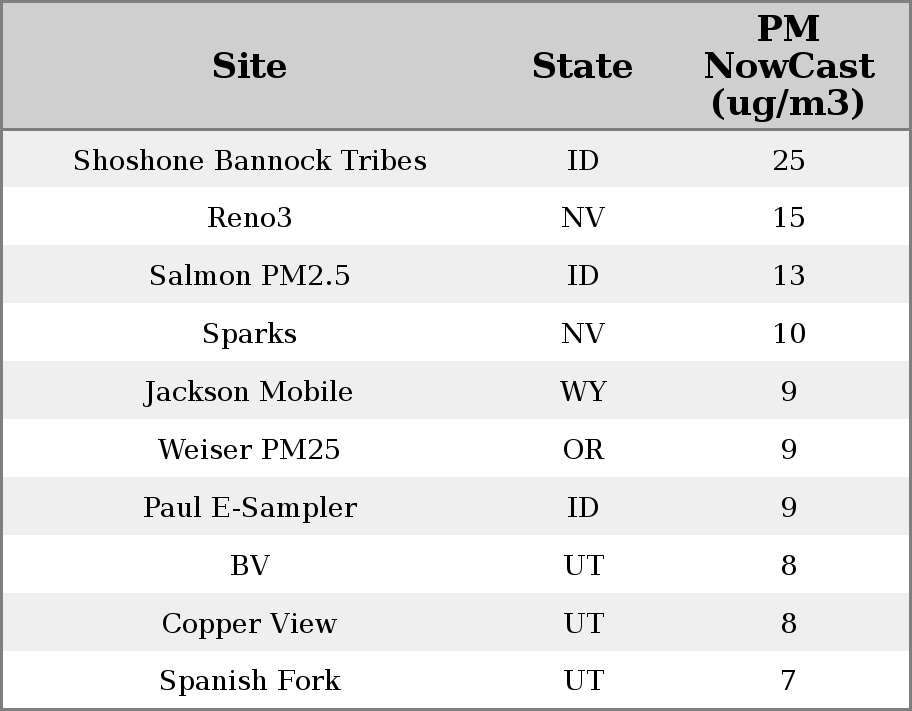Click the Site column header
The height and width of the screenshot is (711, 912).
pos(250,67)
